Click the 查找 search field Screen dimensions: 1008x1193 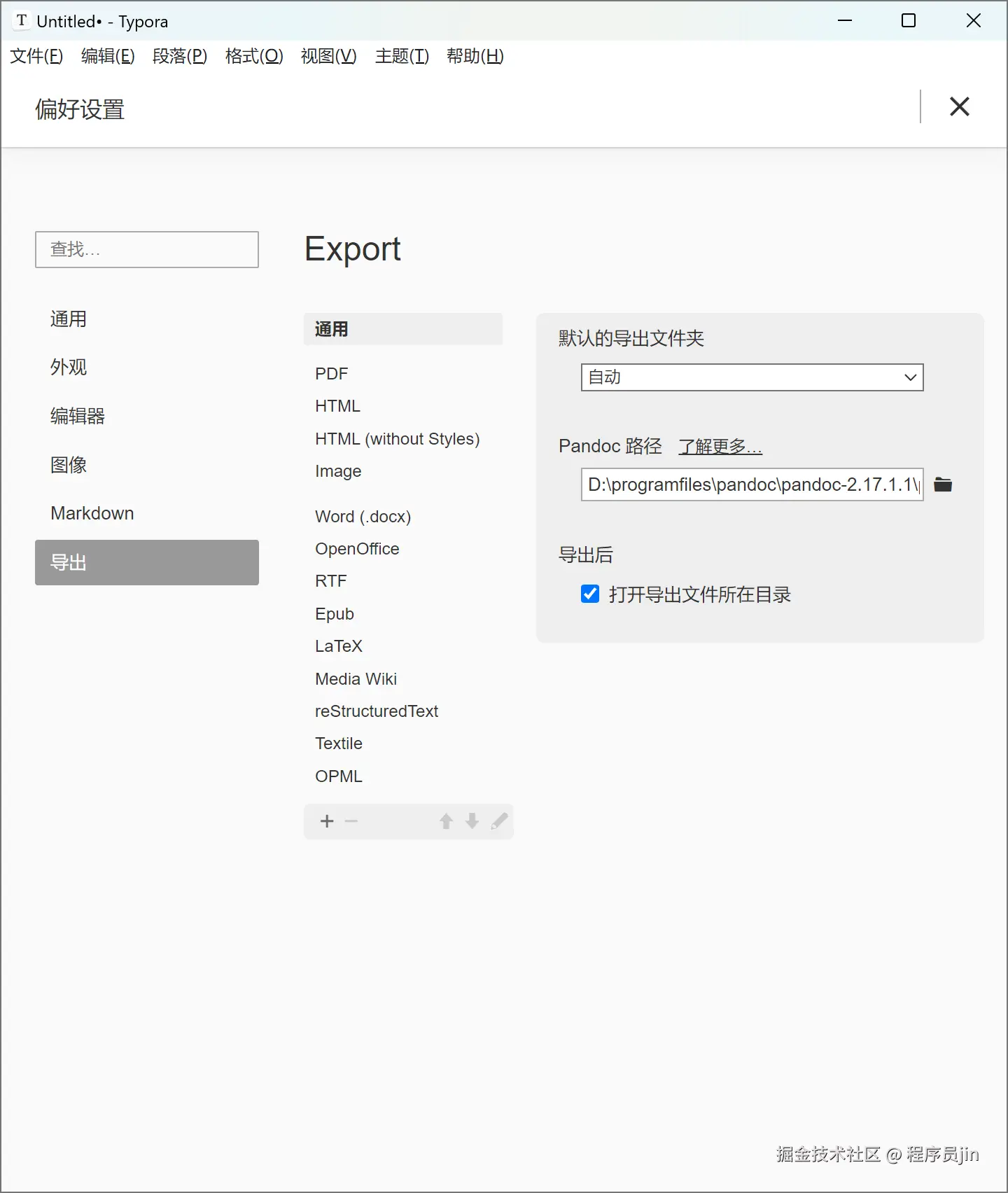click(x=147, y=249)
